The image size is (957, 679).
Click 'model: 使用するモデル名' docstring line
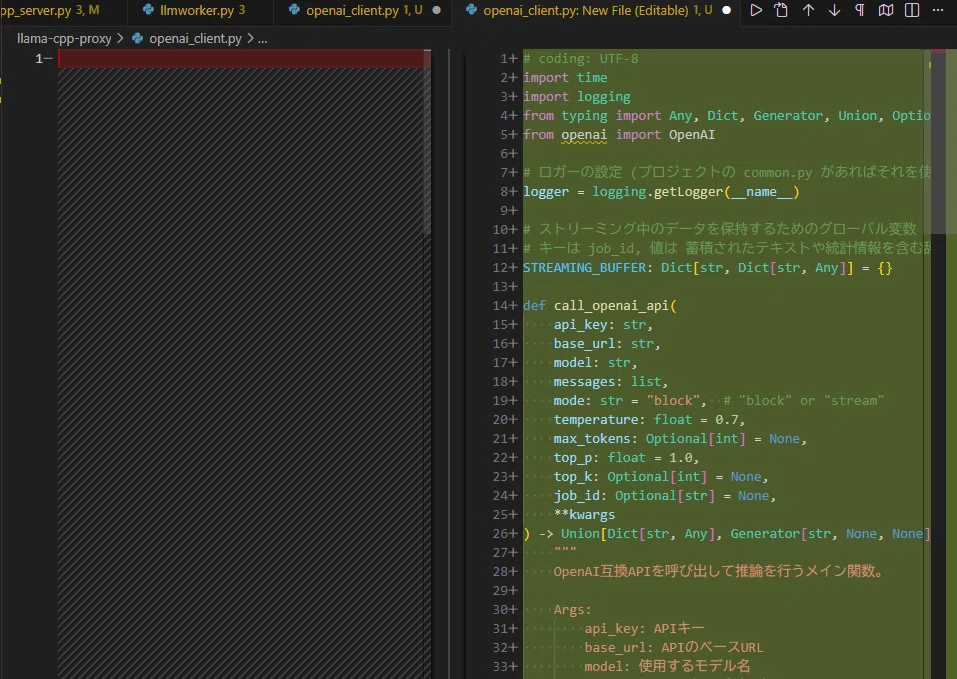point(667,666)
